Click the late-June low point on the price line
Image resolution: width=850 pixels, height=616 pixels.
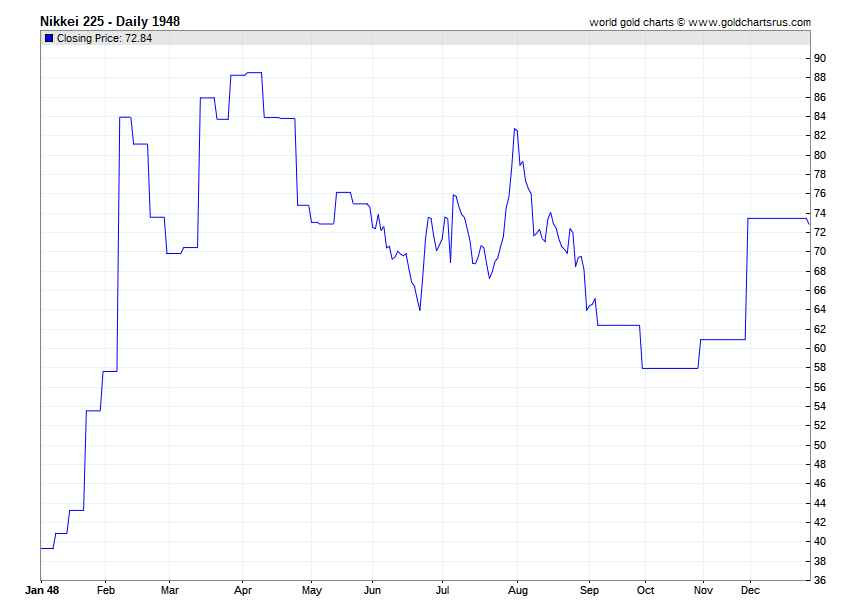click(420, 310)
